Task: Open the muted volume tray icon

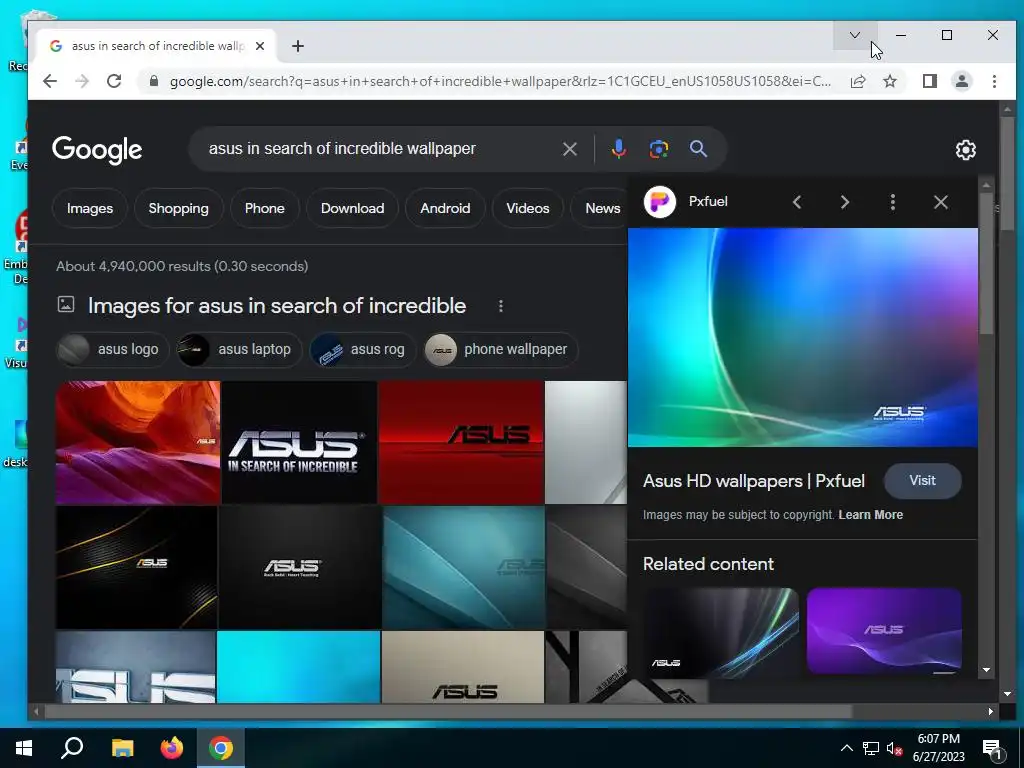Action: tap(894, 748)
